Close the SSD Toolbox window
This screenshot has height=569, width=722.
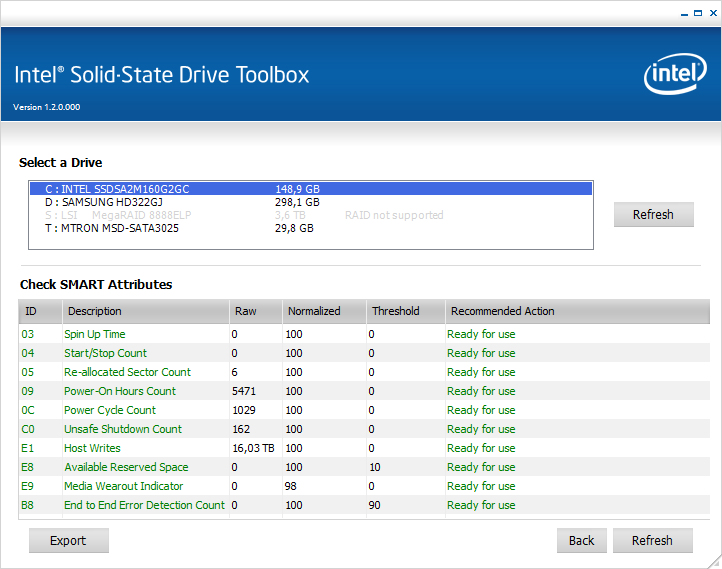tap(713, 13)
